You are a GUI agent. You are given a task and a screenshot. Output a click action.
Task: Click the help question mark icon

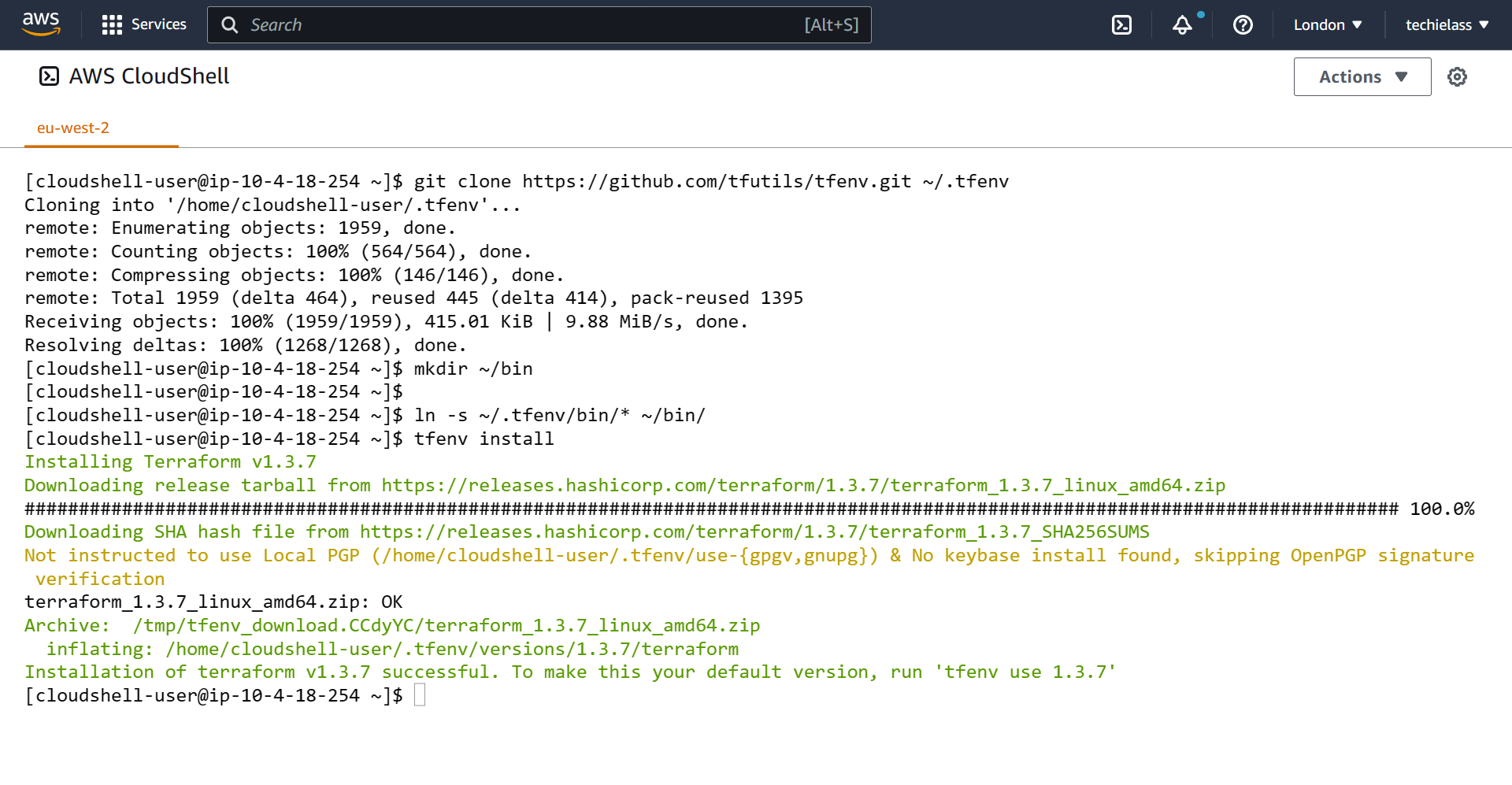(1243, 24)
